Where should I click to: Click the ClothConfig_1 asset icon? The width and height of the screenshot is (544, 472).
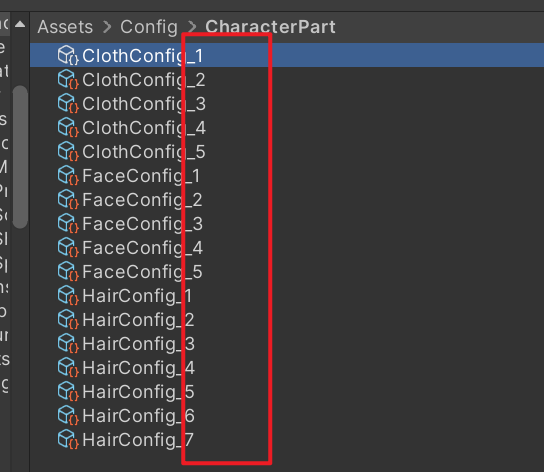pos(68,56)
